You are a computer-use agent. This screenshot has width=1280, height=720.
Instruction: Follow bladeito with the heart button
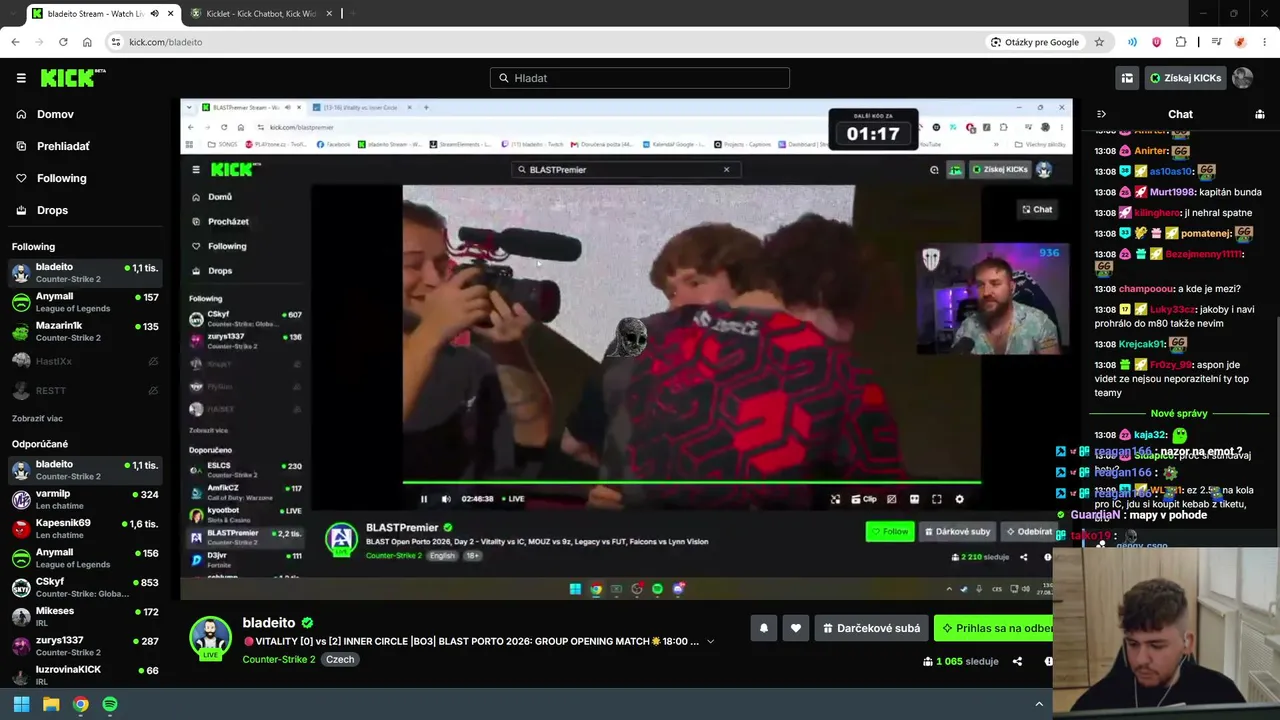[796, 628]
